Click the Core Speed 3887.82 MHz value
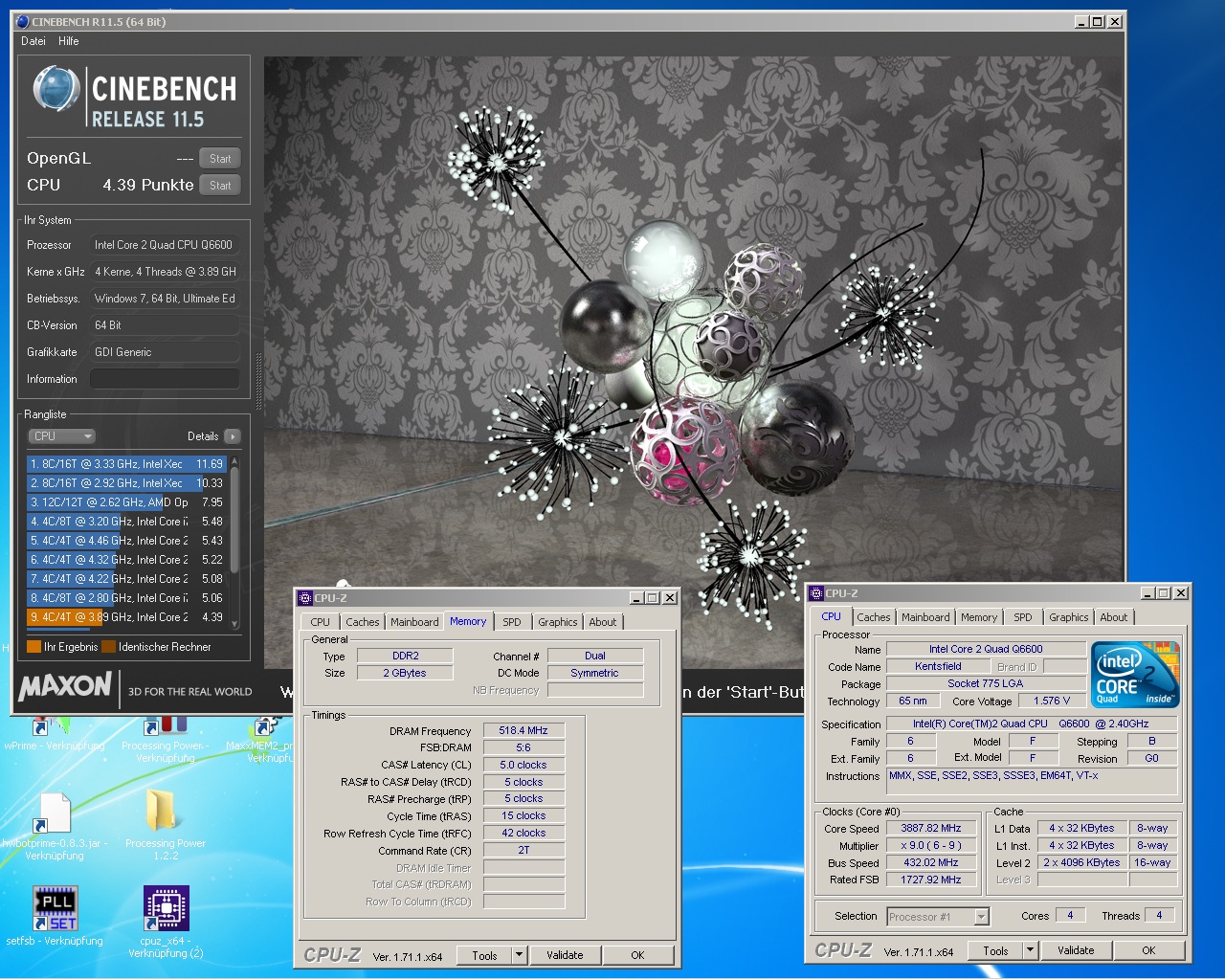The width and height of the screenshot is (1225, 980). (x=931, y=828)
